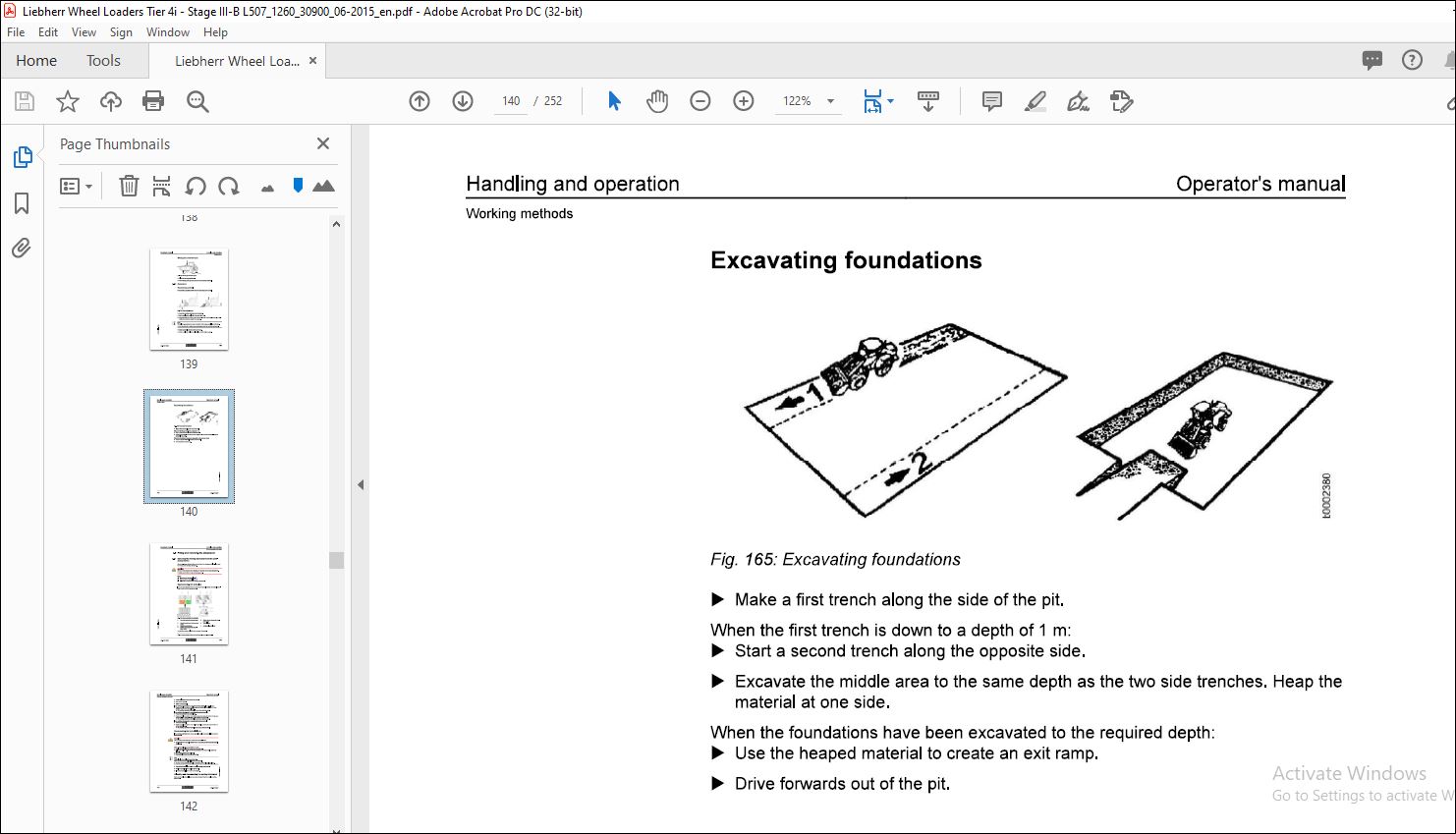The image size is (1456, 834).
Task: Select the Liebherr Wheel Loaders document tab
Action: point(237,61)
